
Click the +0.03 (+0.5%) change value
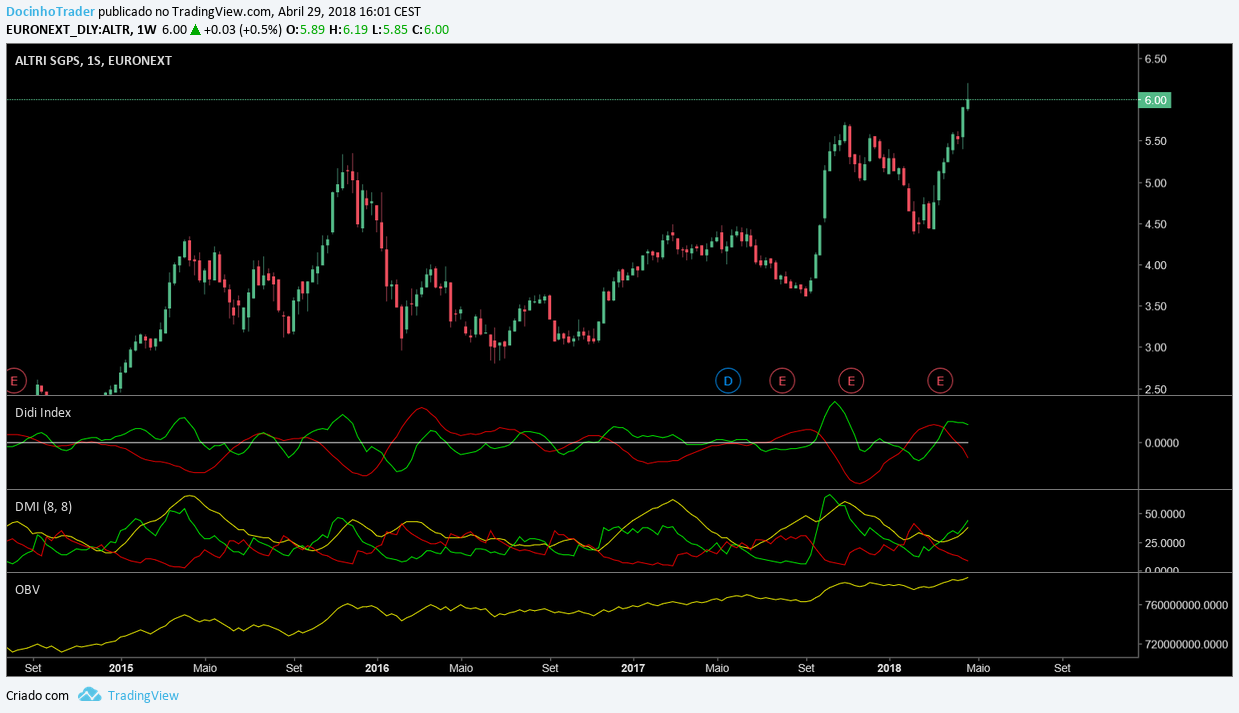pyautogui.click(x=242, y=29)
